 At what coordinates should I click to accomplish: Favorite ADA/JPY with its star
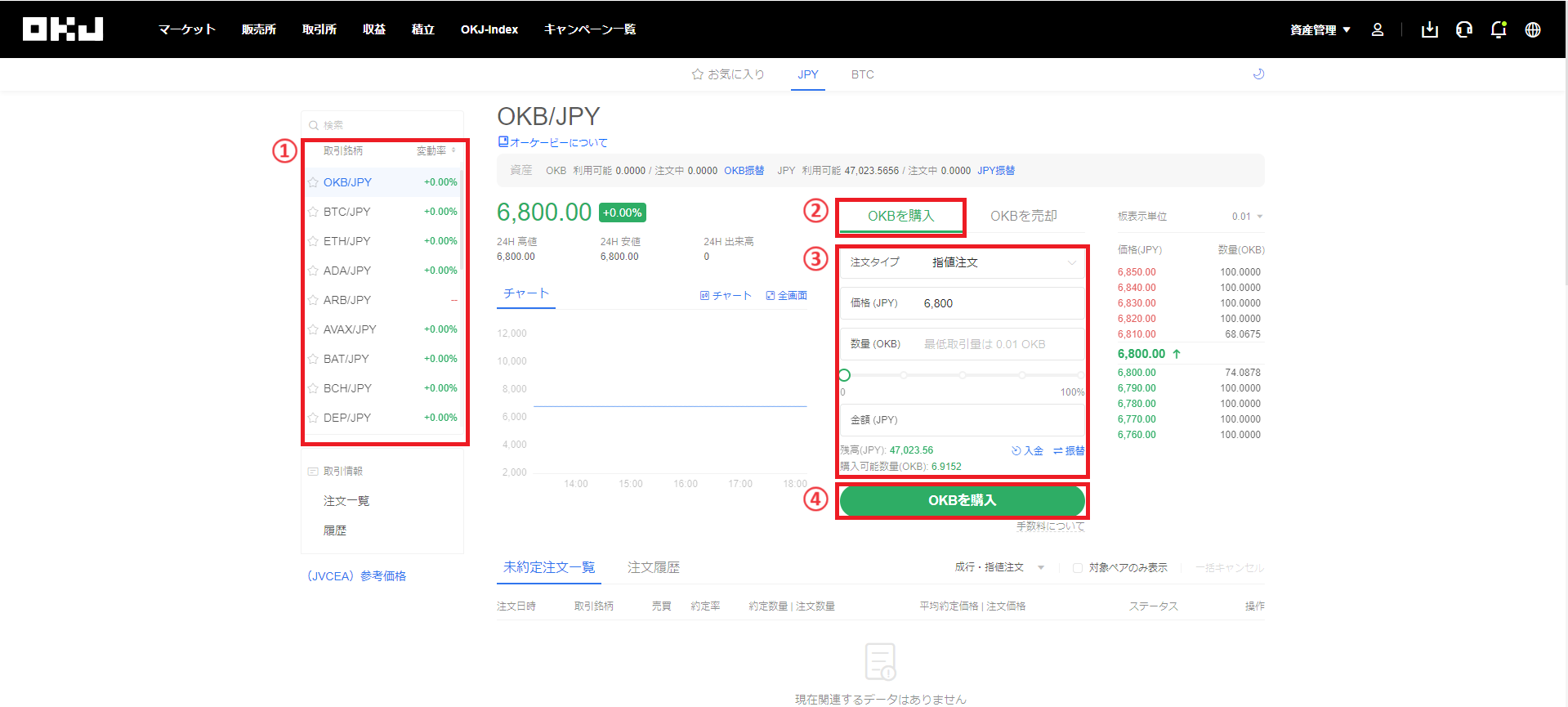[x=313, y=271]
